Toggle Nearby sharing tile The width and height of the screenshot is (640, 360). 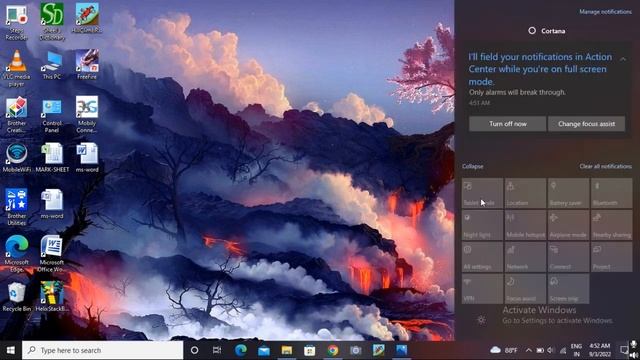pyautogui.click(x=611, y=225)
